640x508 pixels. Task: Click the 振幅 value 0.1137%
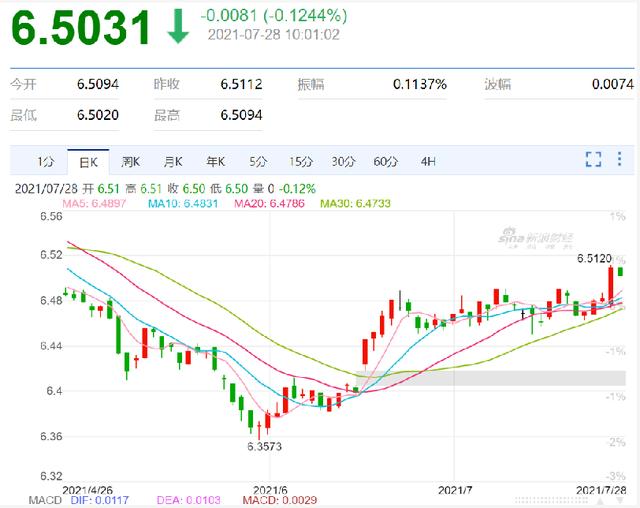(x=420, y=84)
